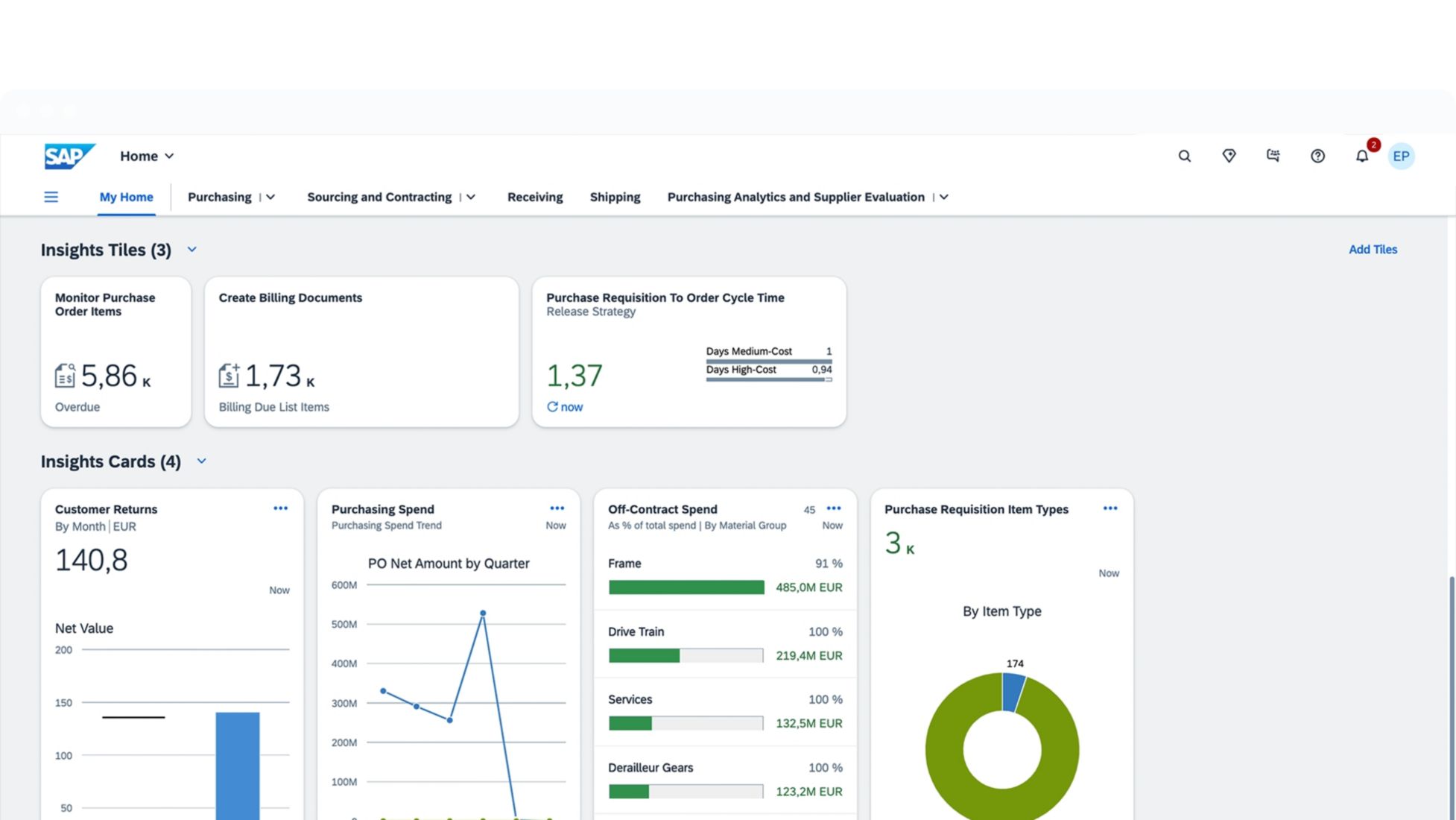Open the EP user profile avatar

pos(1401,156)
